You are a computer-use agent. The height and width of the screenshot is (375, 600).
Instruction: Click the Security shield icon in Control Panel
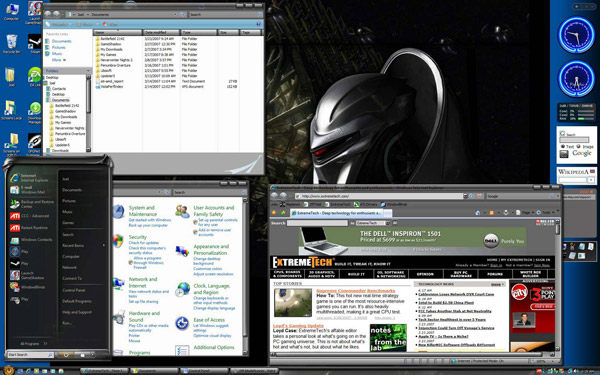[118, 241]
